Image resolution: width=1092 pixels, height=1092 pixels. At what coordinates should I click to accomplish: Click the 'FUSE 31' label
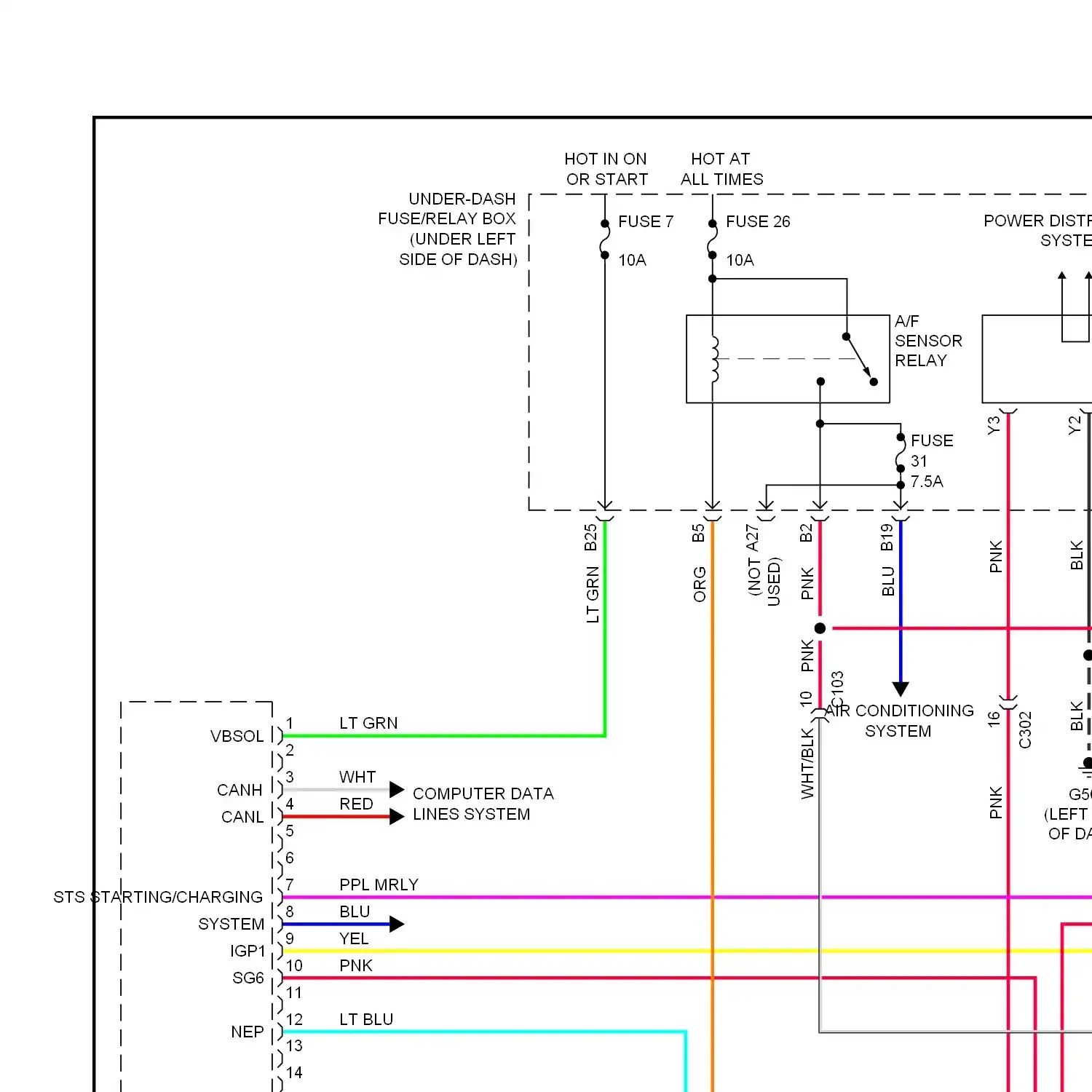tap(931, 451)
